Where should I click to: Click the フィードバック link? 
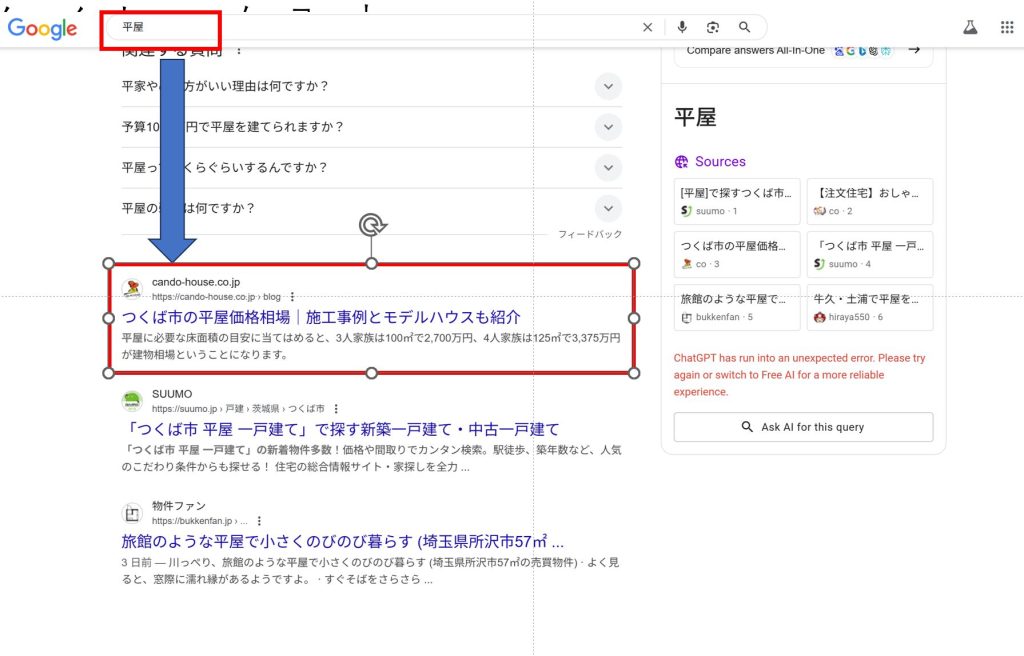pyautogui.click(x=590, y=234)
